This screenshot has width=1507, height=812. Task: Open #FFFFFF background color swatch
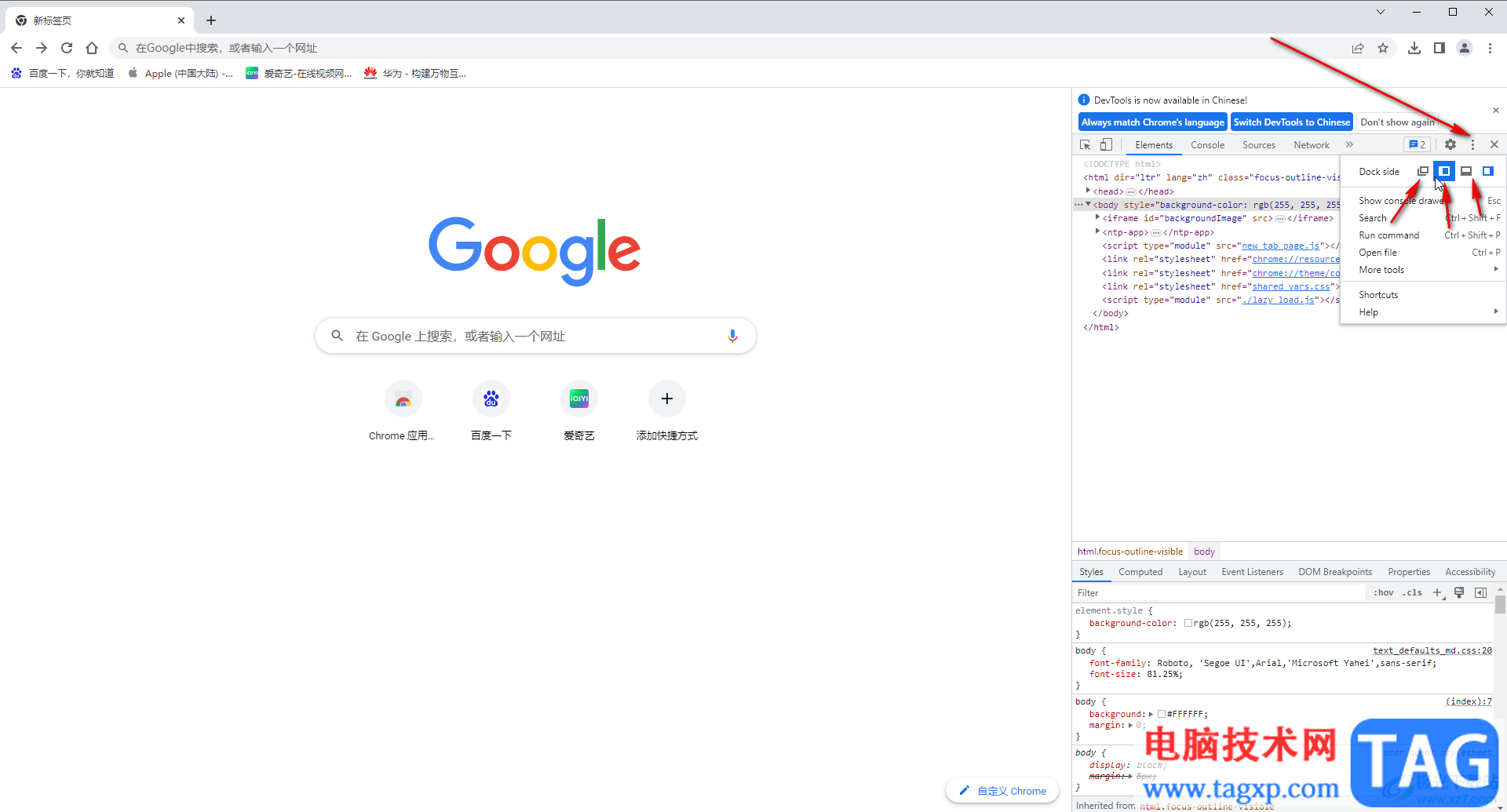(1162, 714)
